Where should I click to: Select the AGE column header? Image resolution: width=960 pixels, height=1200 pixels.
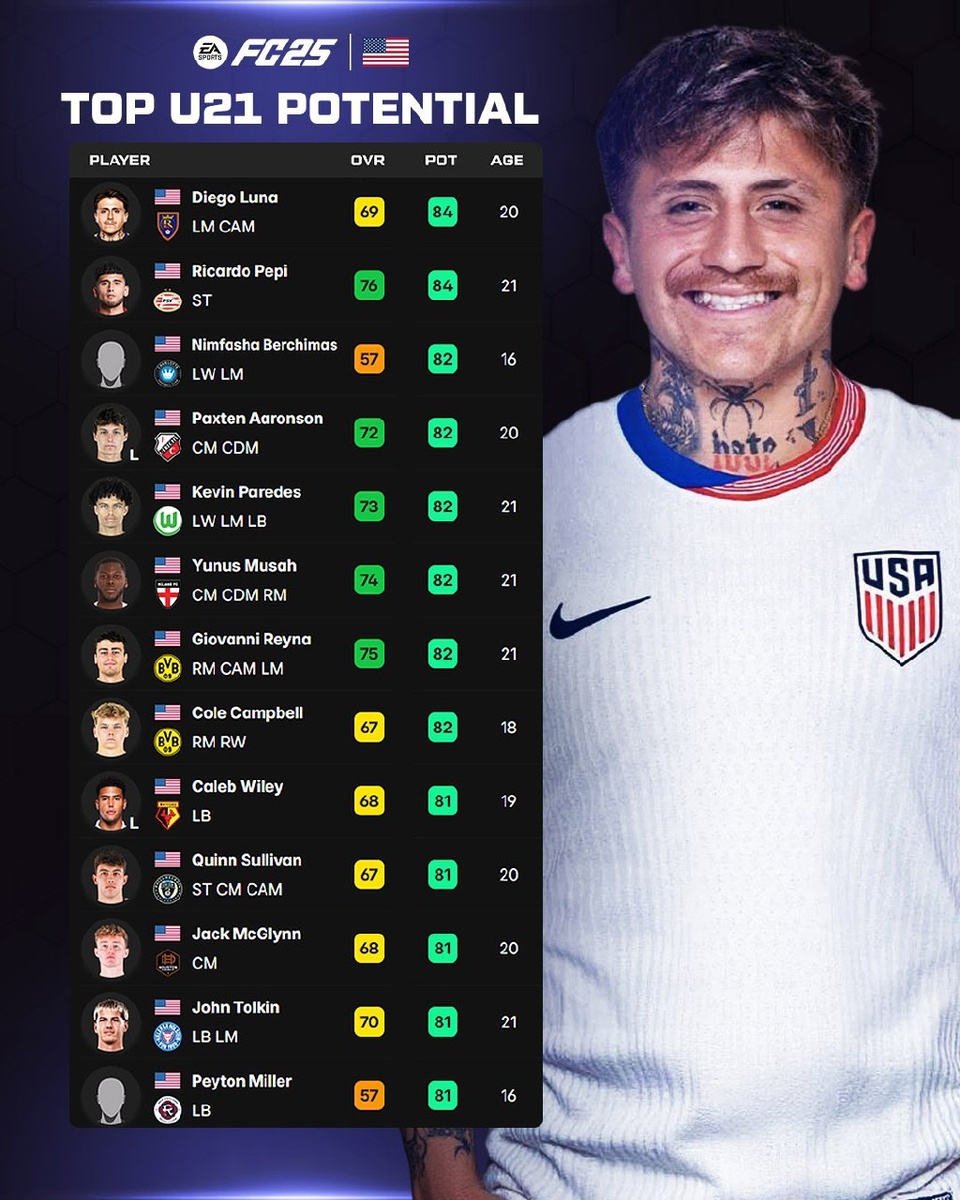tap(507, 160)
